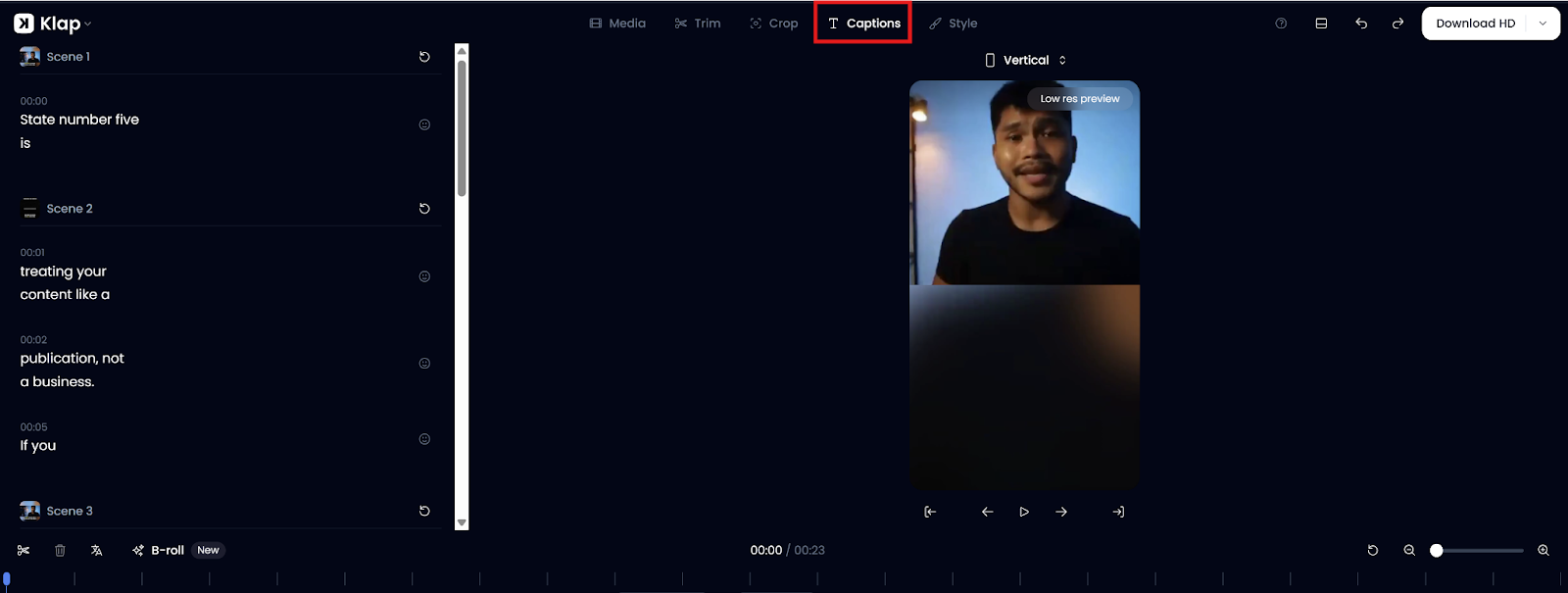The height and width of the screenshot is (593, 1568).
Task: Expand the Download HD options arrow
Action: [1543, 24]
